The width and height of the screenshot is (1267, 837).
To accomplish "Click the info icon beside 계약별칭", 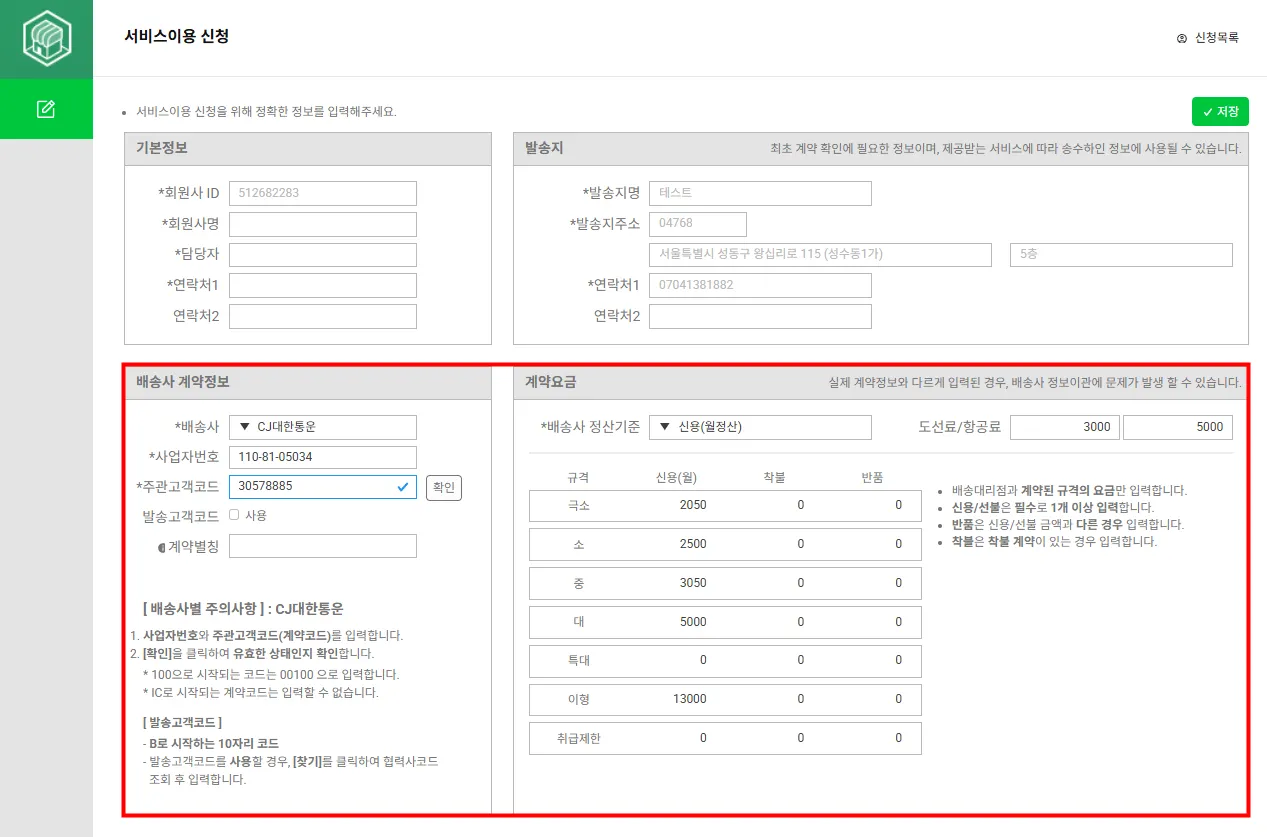I will coord(161,546).
